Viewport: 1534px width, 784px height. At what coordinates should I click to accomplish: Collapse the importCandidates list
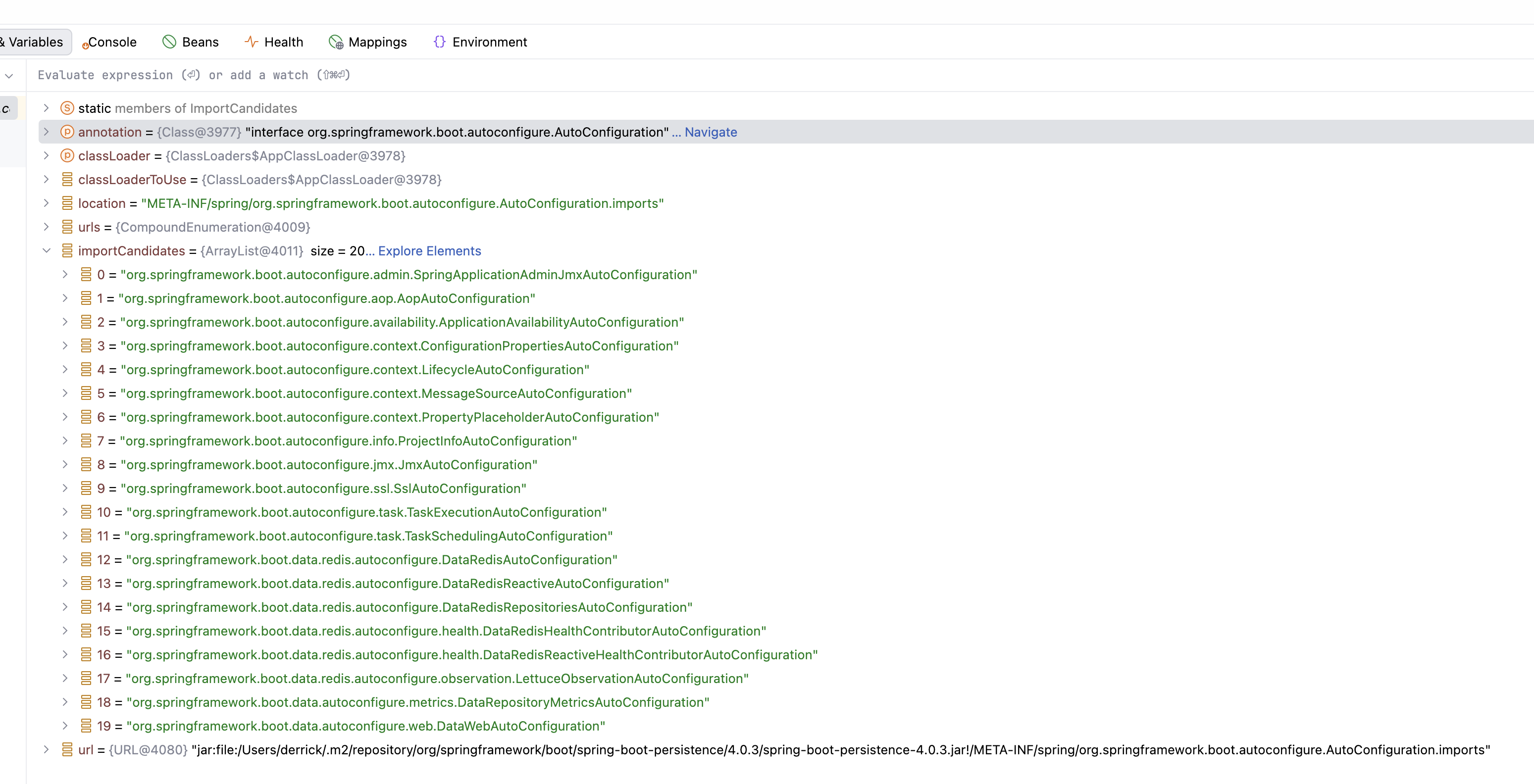(46, 251)
